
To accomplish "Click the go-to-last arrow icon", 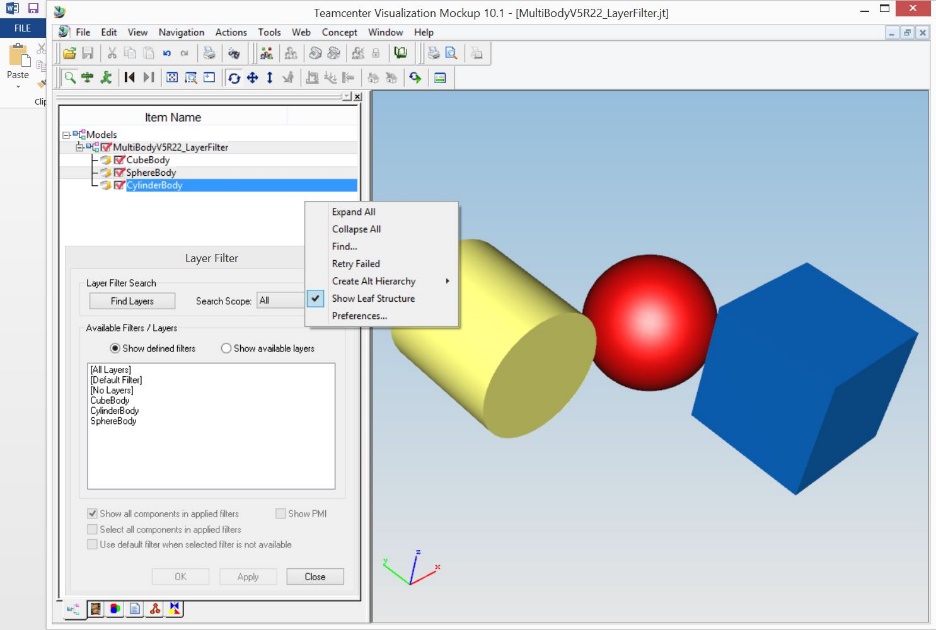I will point(148,78).
